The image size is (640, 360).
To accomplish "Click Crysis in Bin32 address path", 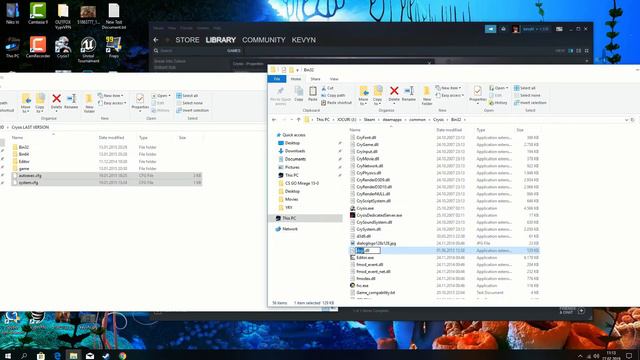I will pyautogui.click(x=438, y=120).
